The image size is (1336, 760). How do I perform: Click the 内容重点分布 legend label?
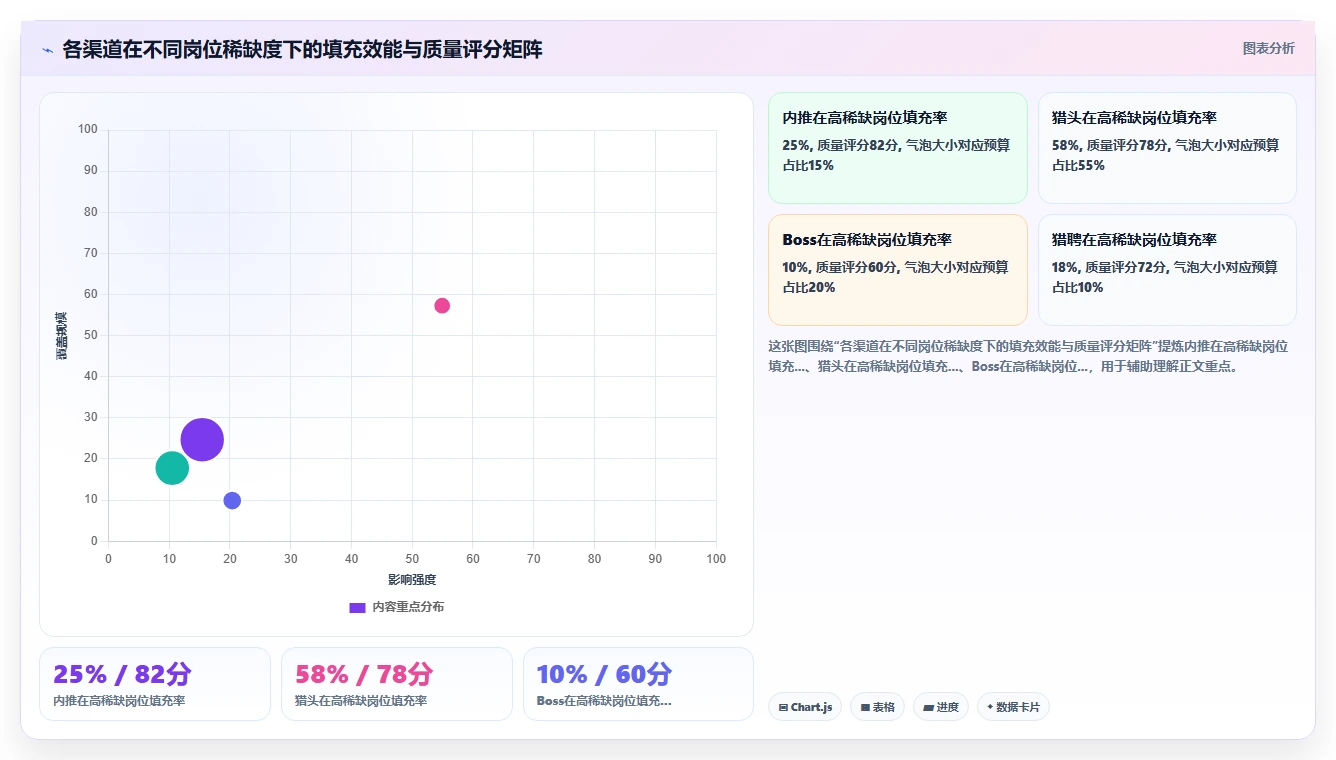tap(408, 607)
